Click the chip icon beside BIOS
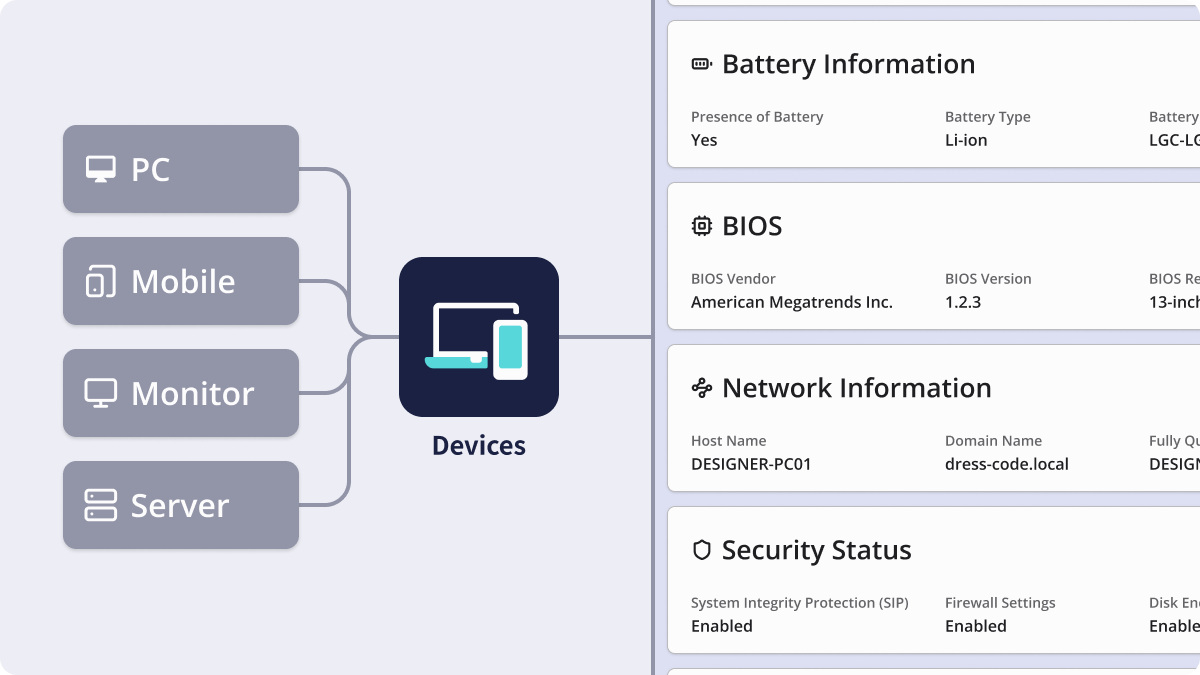This screenshot has width=1200, height=675. (x=702, y=226)
